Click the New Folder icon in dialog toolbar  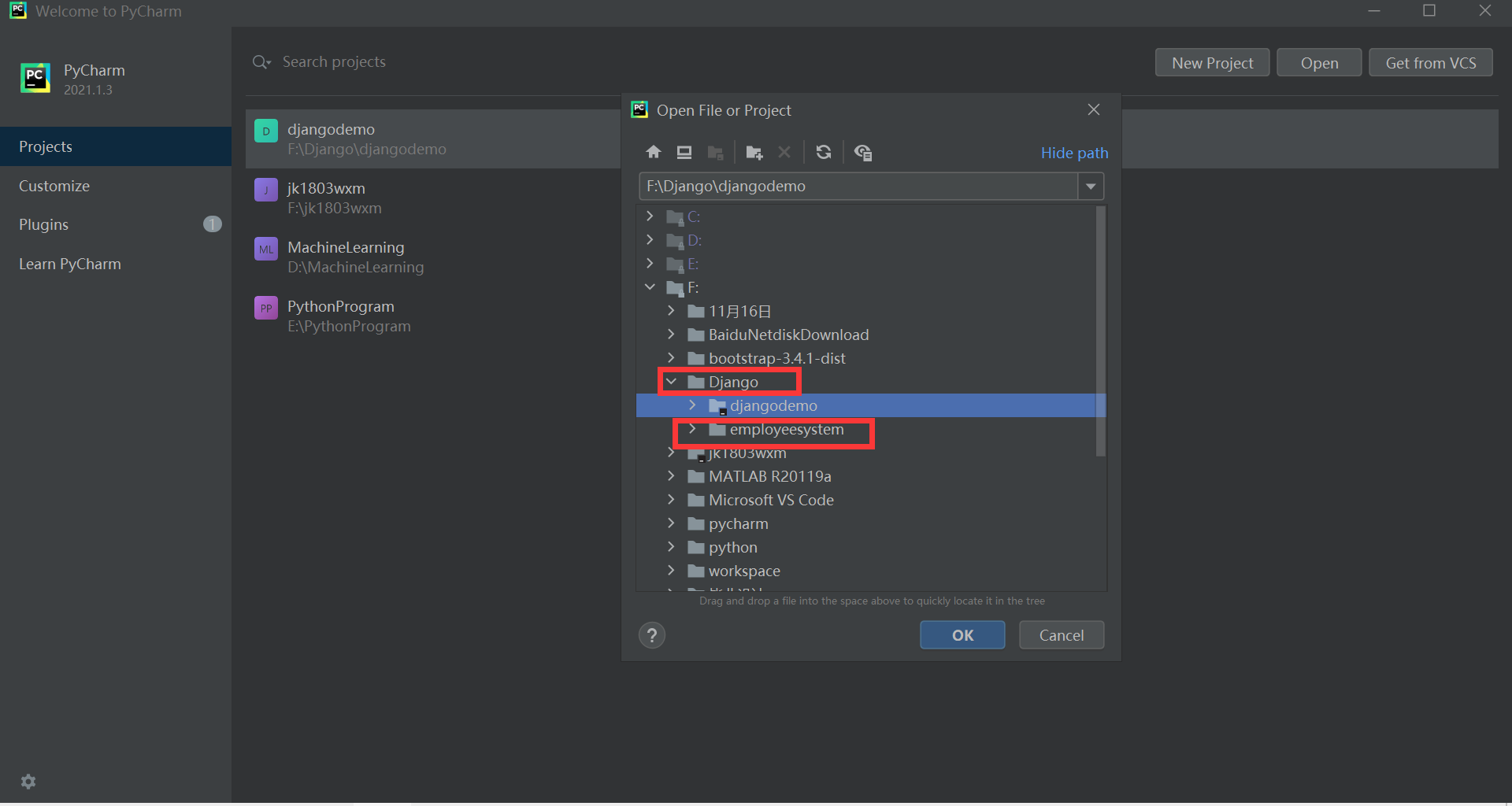pos(754,152)
